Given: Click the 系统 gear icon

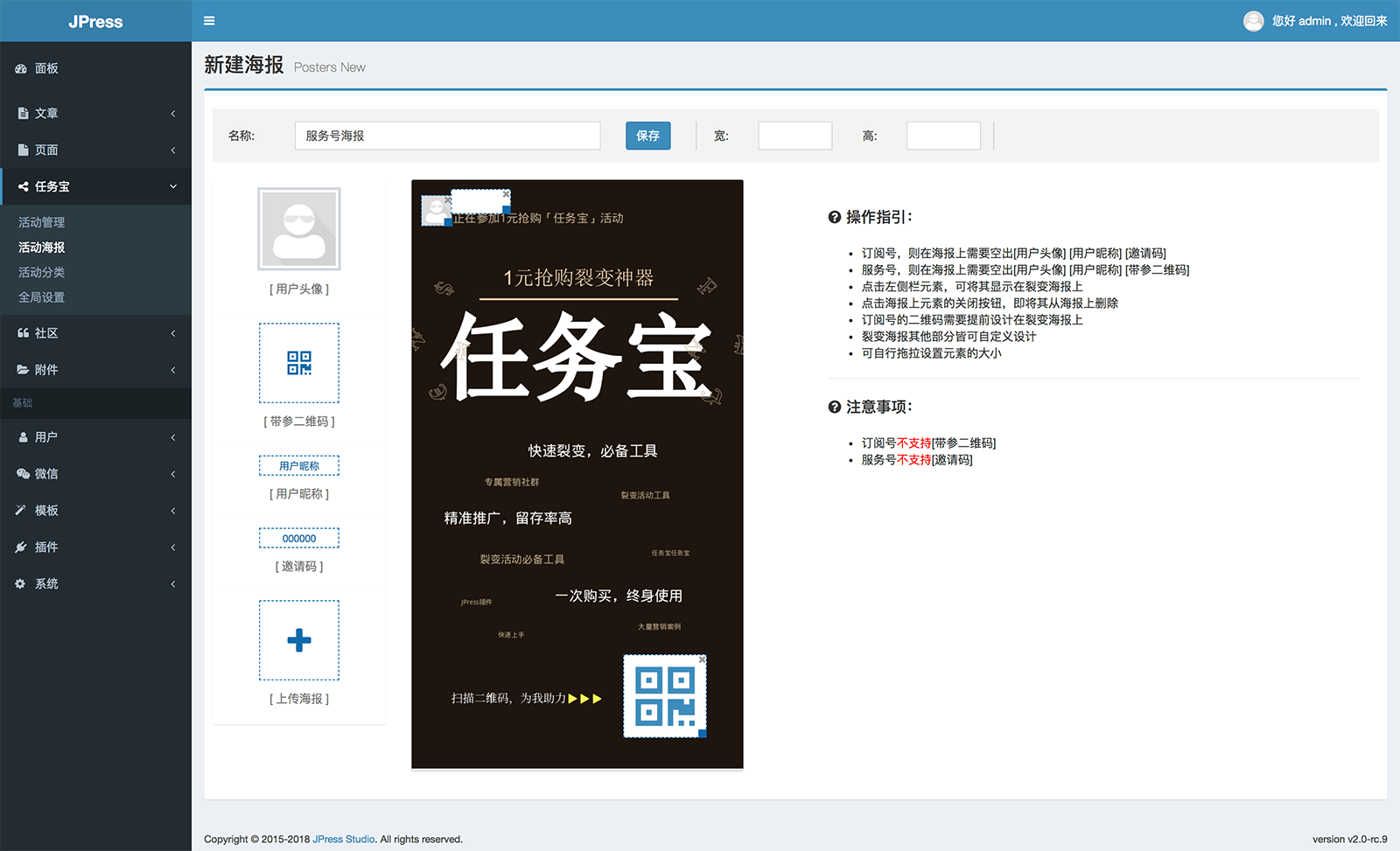Looking at the screenshot, I should pyautogui.click(x=20, y=583).
